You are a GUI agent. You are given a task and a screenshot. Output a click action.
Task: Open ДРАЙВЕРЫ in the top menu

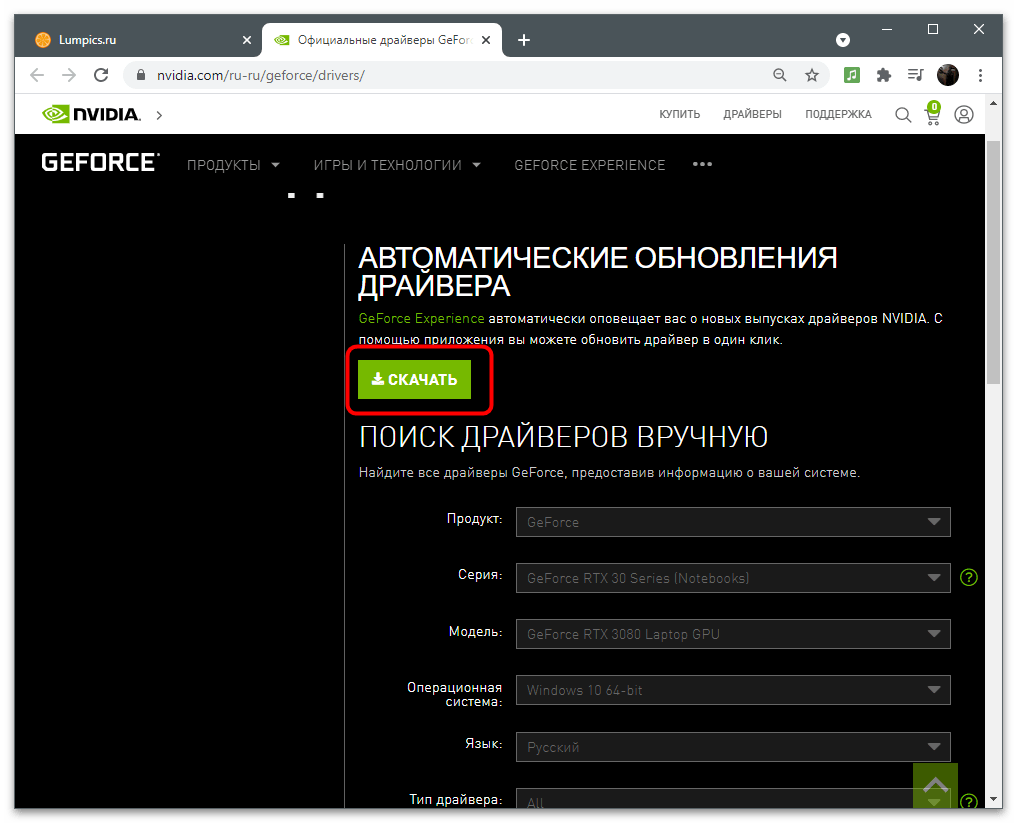coord(752,114)
